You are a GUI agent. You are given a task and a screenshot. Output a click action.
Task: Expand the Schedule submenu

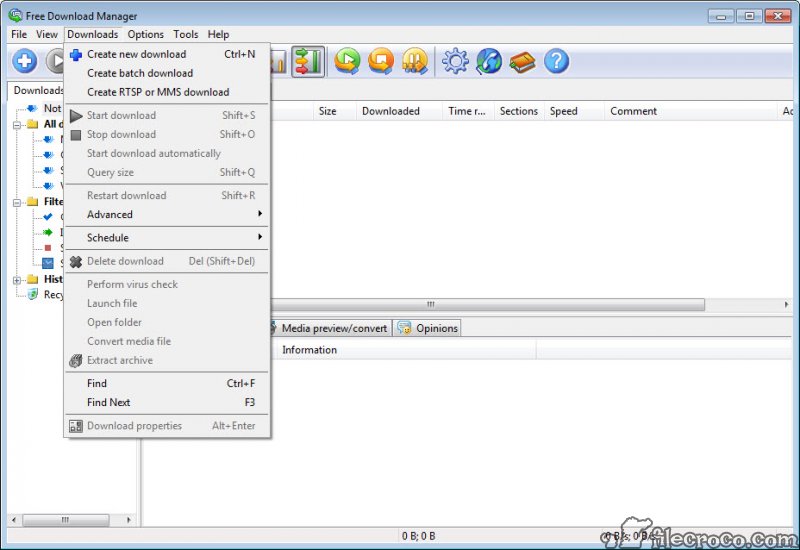point(167,238)
